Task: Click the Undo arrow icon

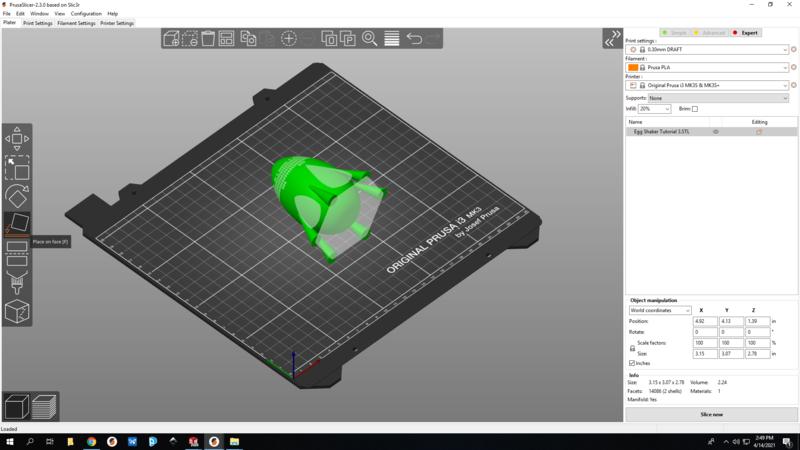Action: click(x=414, y=38)
